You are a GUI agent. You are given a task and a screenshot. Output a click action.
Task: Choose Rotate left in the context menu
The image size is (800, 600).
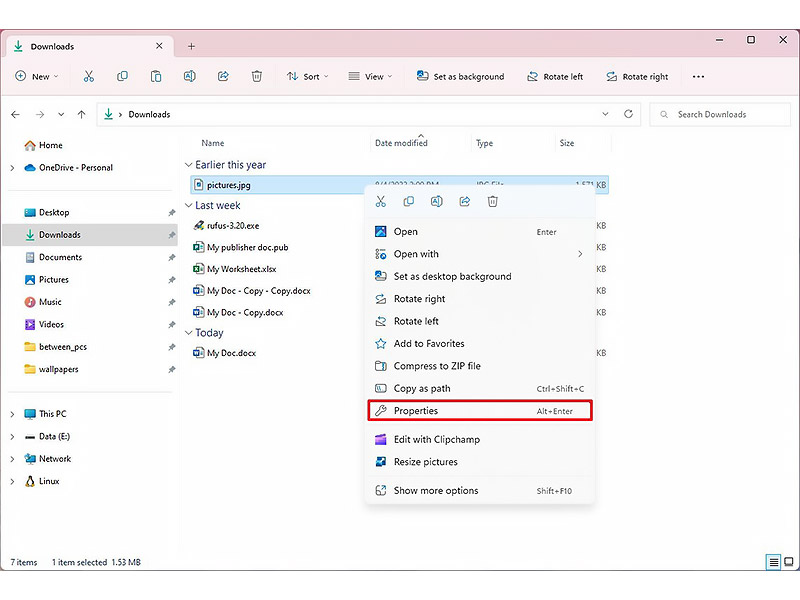(x=480, y=321)
